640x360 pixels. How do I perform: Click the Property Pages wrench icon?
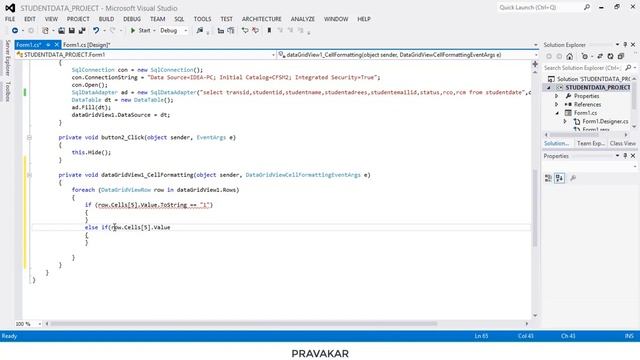click(573, 178)
